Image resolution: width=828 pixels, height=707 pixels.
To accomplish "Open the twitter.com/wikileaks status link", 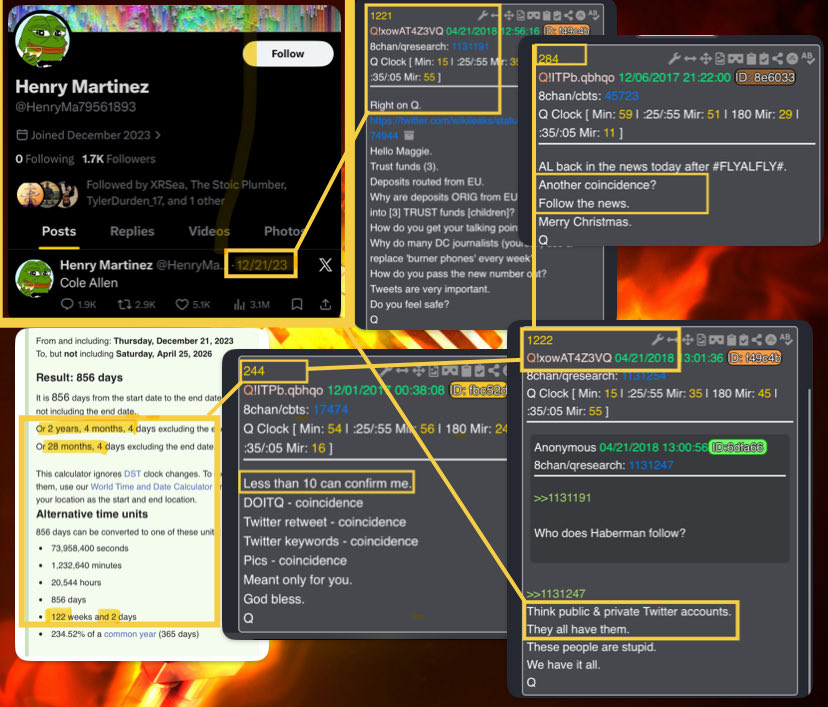I will 443,121.
